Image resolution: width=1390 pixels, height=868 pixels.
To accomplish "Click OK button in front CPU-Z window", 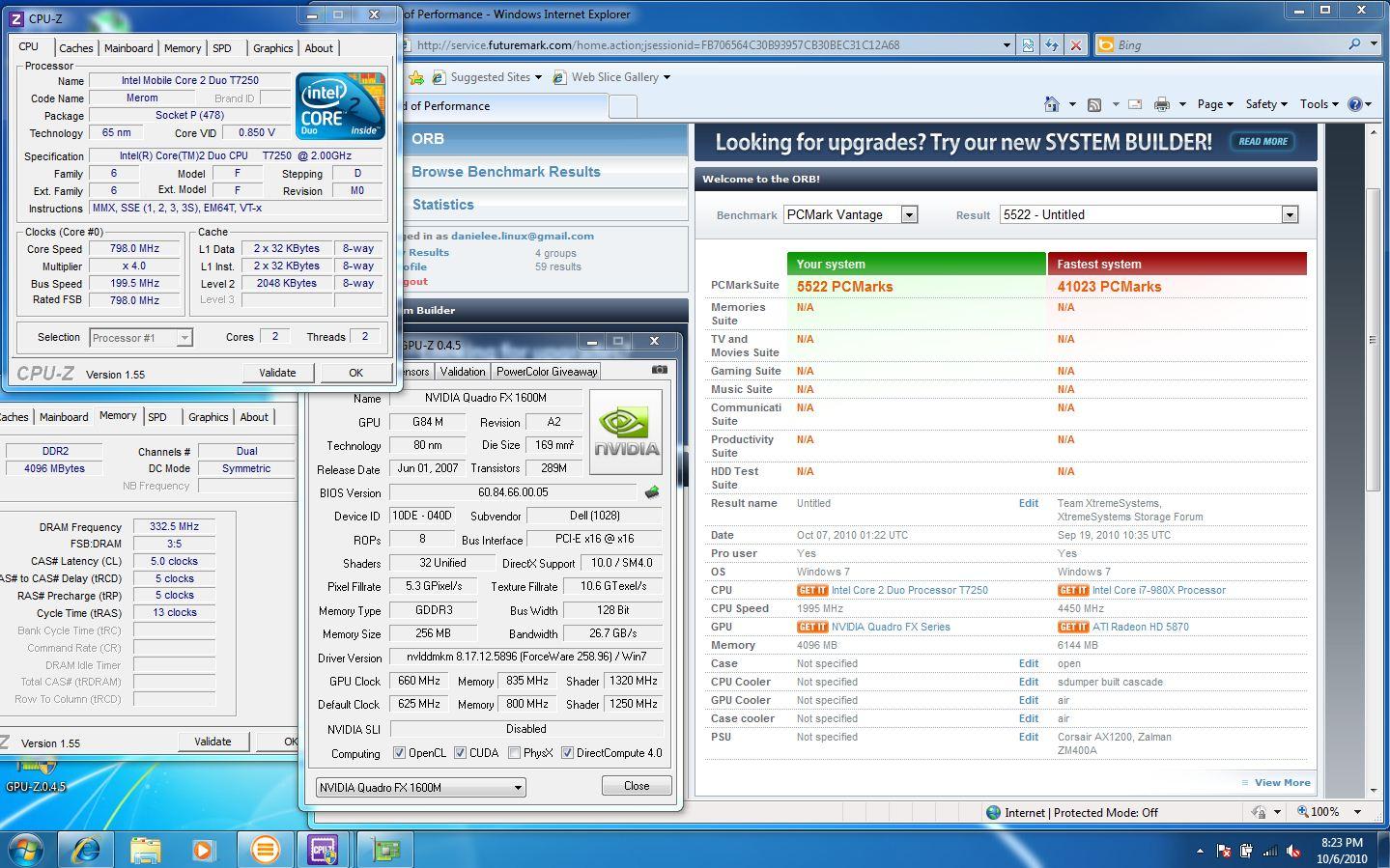I will pyautogui.click(x=355, y=373).
